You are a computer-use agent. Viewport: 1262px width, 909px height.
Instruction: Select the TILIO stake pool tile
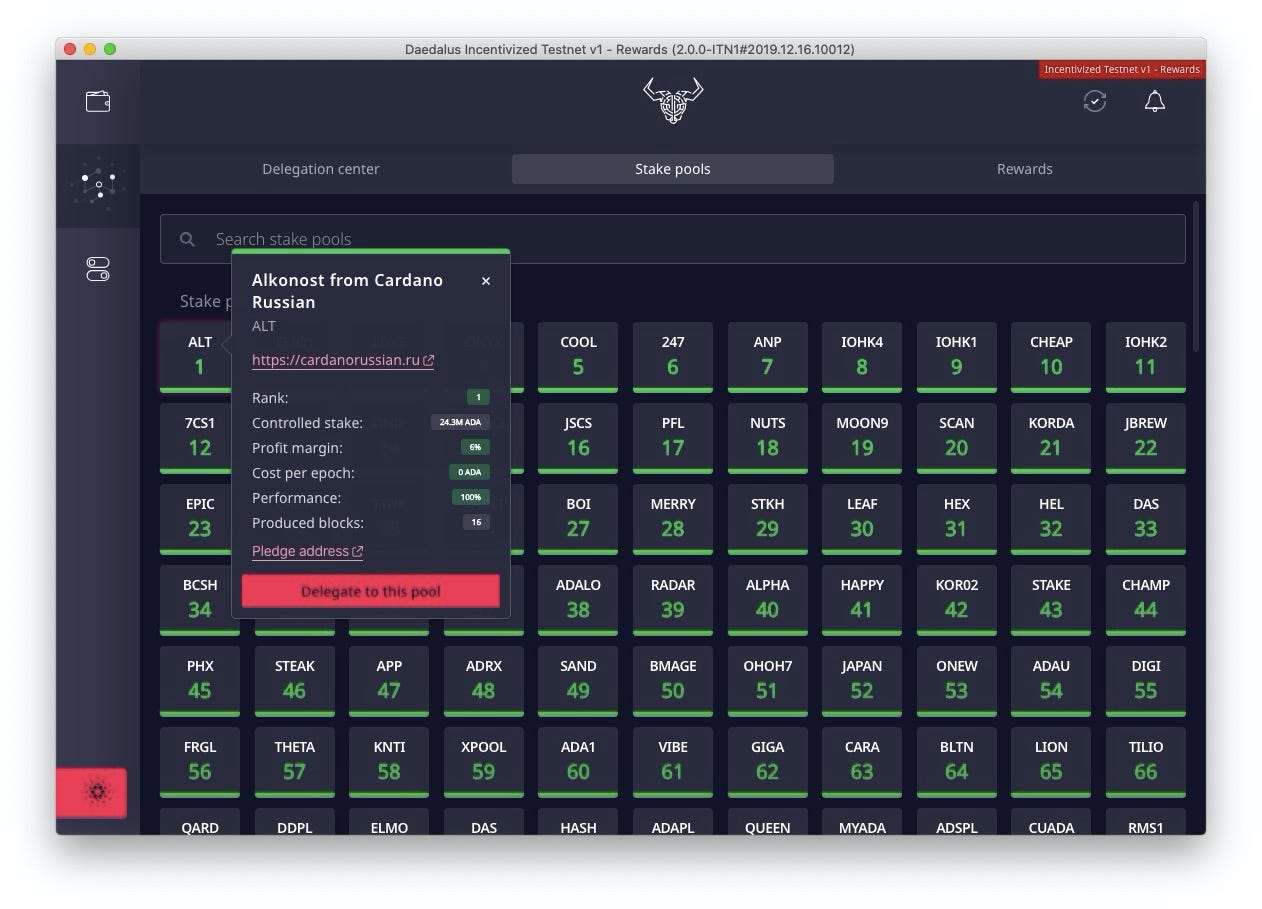coord(1146,762)
